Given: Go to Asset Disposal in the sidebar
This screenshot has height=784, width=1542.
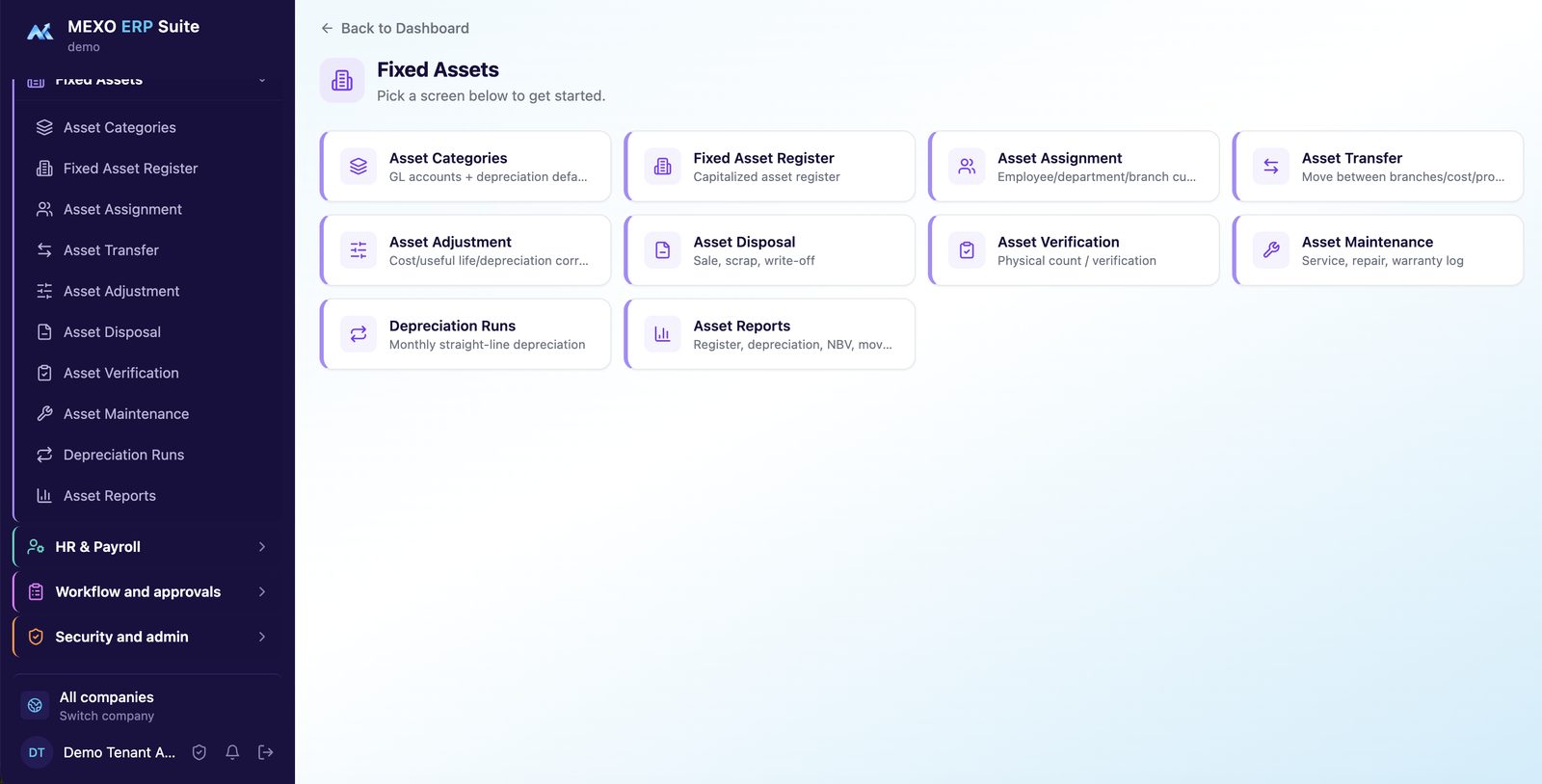Looking at the screenshot, I should coord(112,332).
